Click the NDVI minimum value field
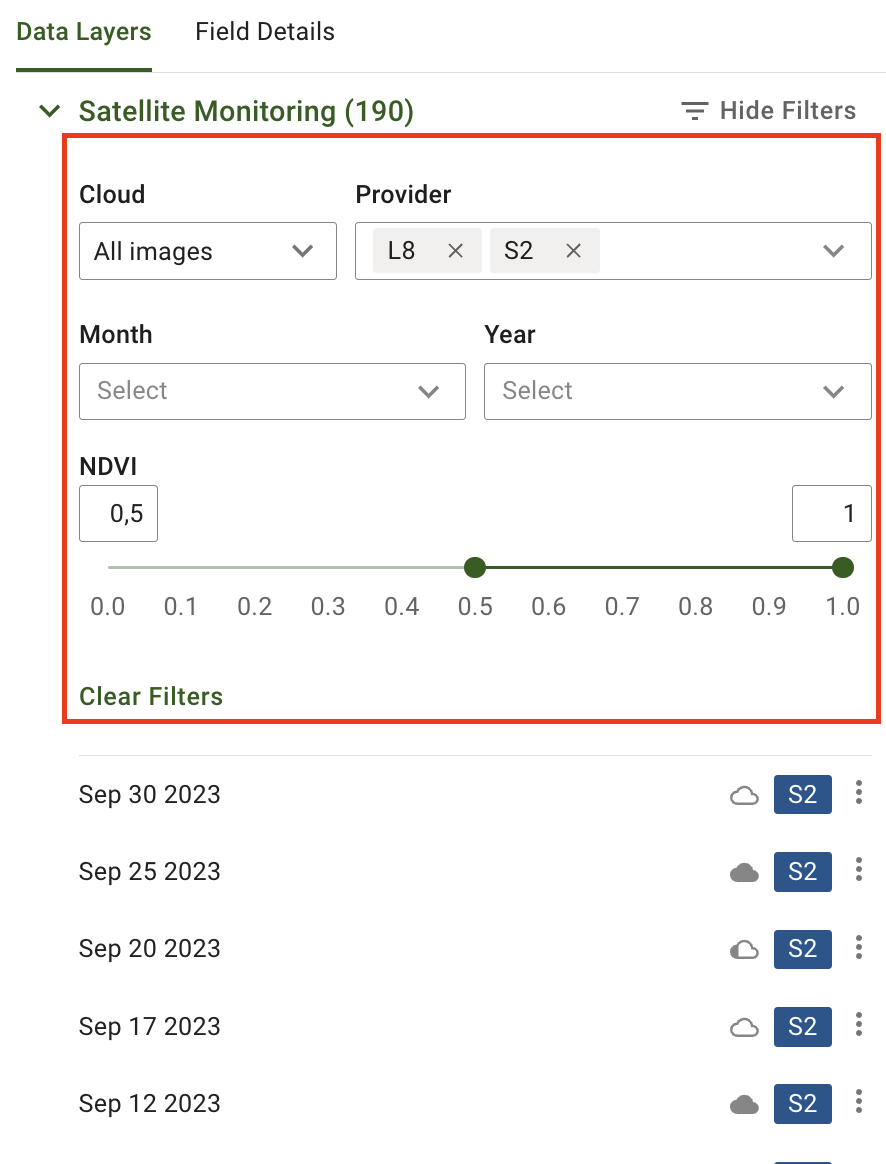This screenshot has width=886, height=1164. pos(119,514)
